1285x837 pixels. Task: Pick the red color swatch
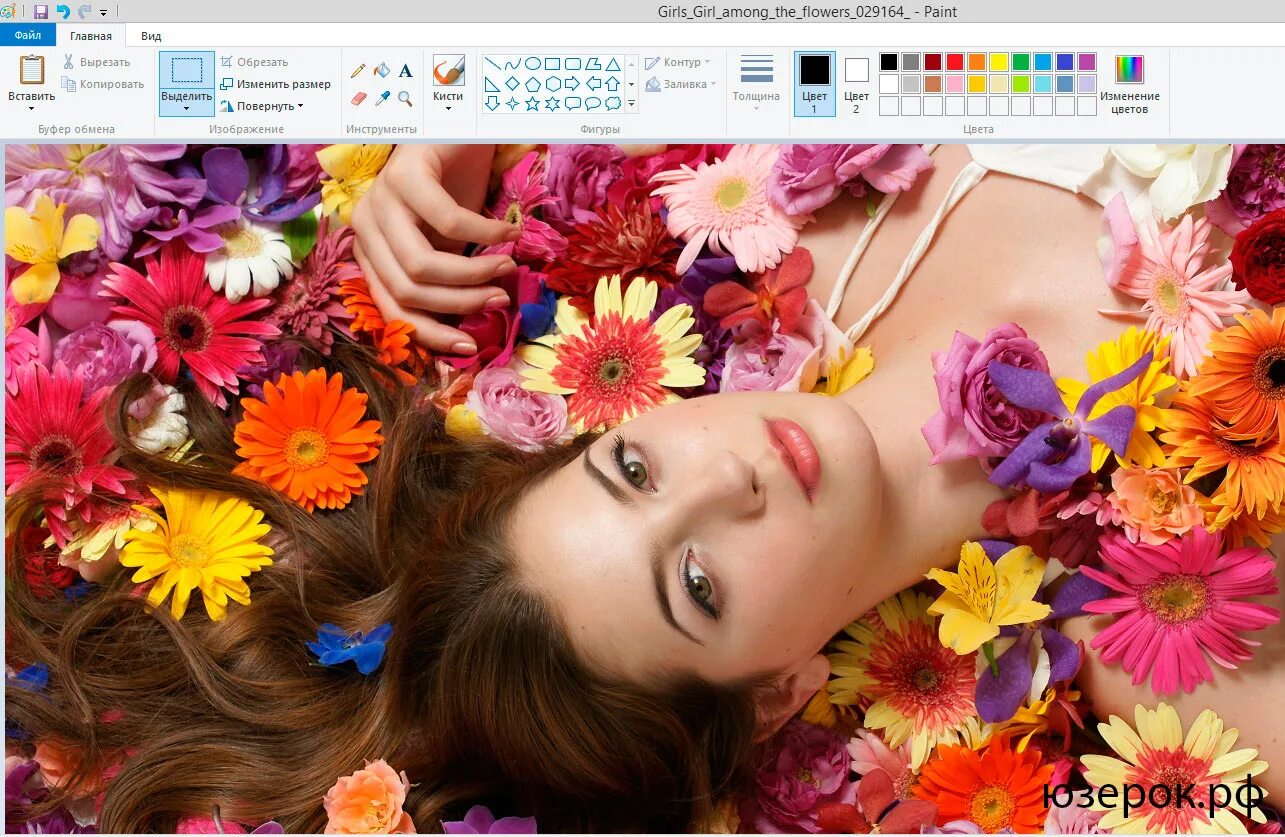(x=955, y=62)
